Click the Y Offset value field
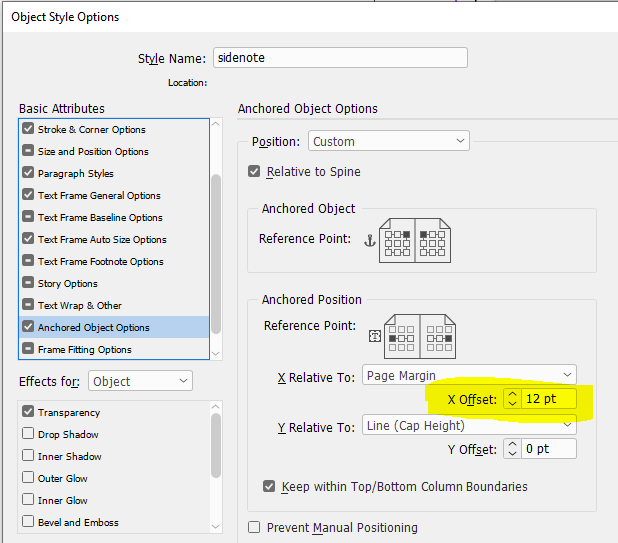This screenshot has height=543, width=618. pyautogui.click(x=549, y=449)
